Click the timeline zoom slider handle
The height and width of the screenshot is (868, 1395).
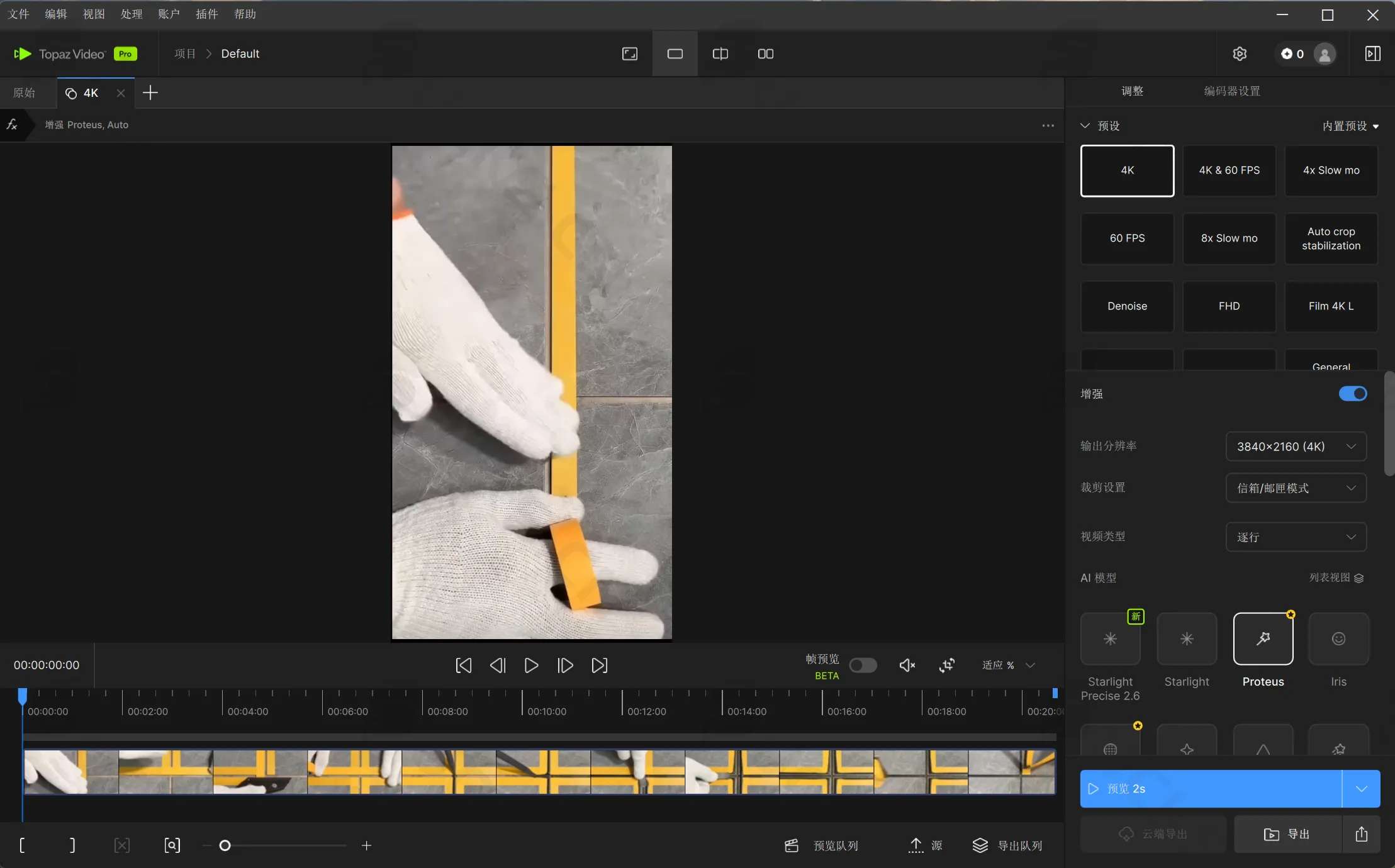(225, 845)
